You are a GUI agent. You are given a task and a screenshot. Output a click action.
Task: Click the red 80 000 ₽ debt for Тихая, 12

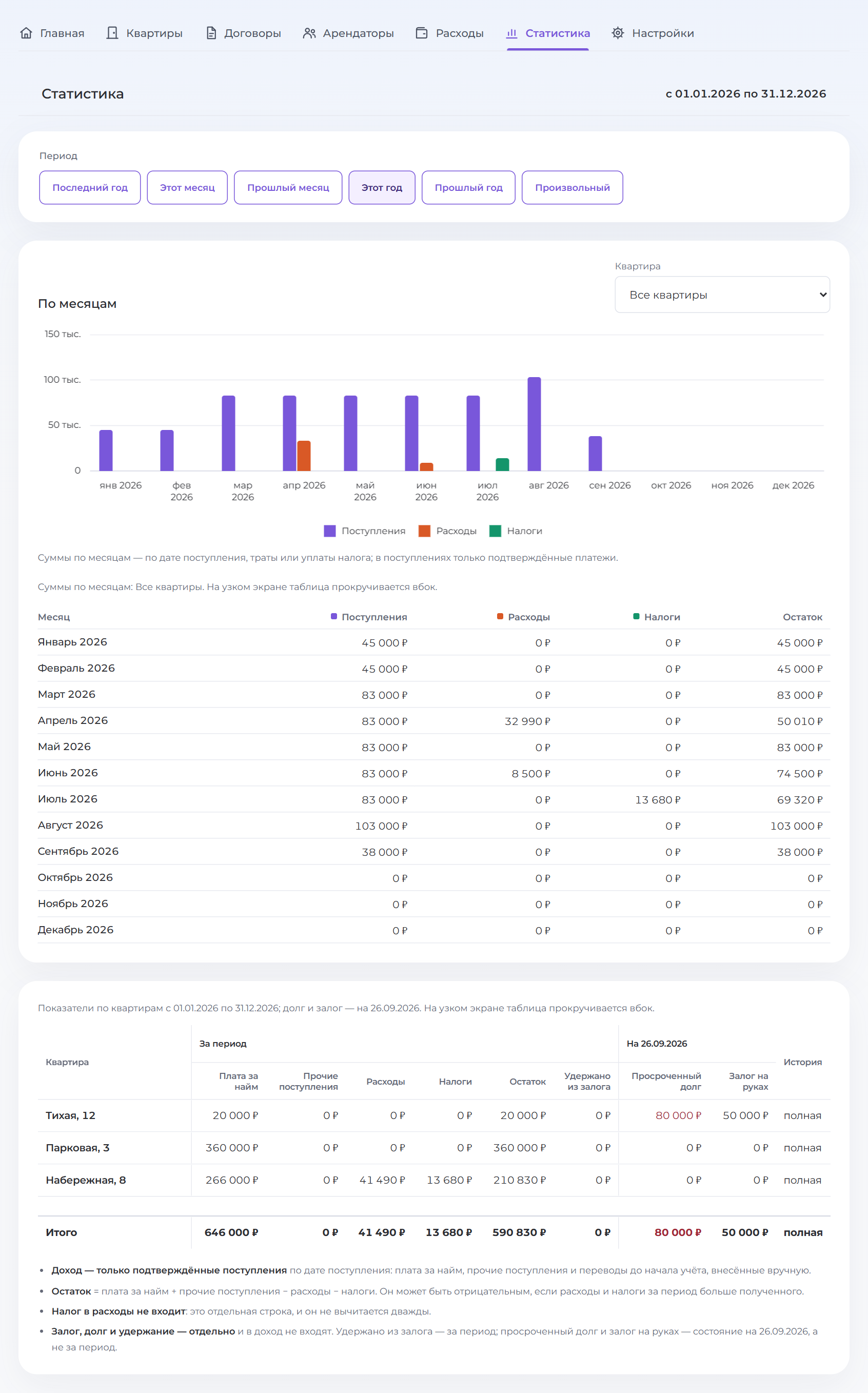[x=679, y=1115]
